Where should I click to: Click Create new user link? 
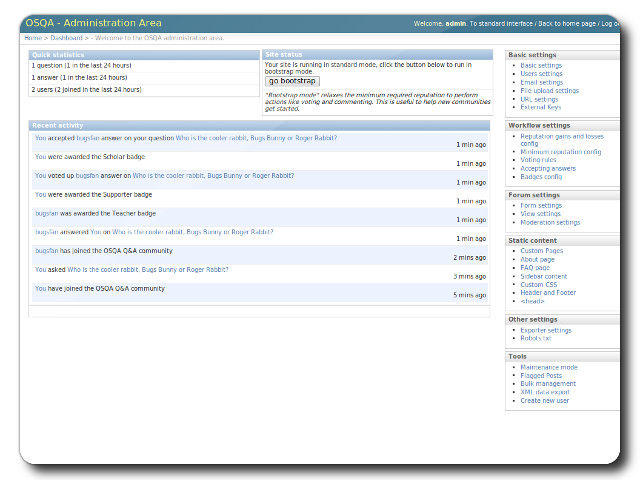coord(544,401)
